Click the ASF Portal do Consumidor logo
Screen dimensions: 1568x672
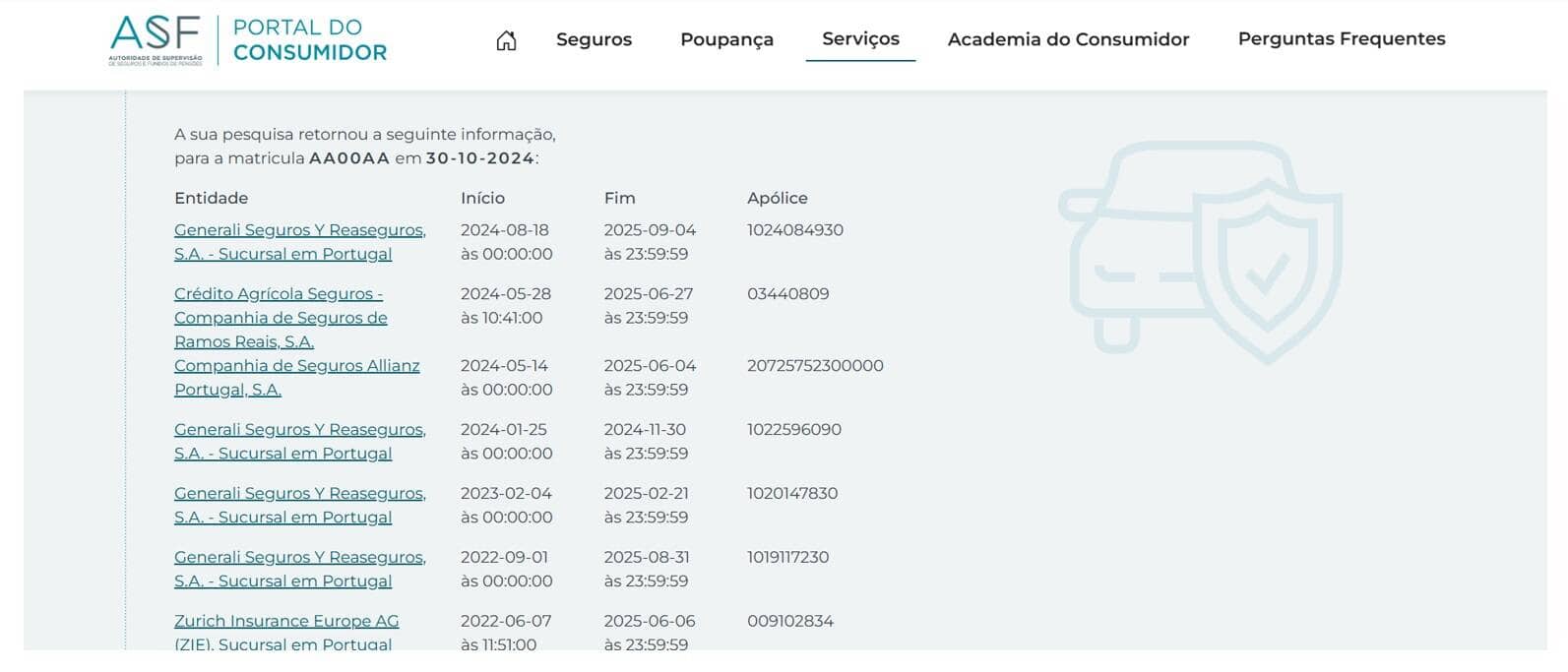click(x=249, y=40)
